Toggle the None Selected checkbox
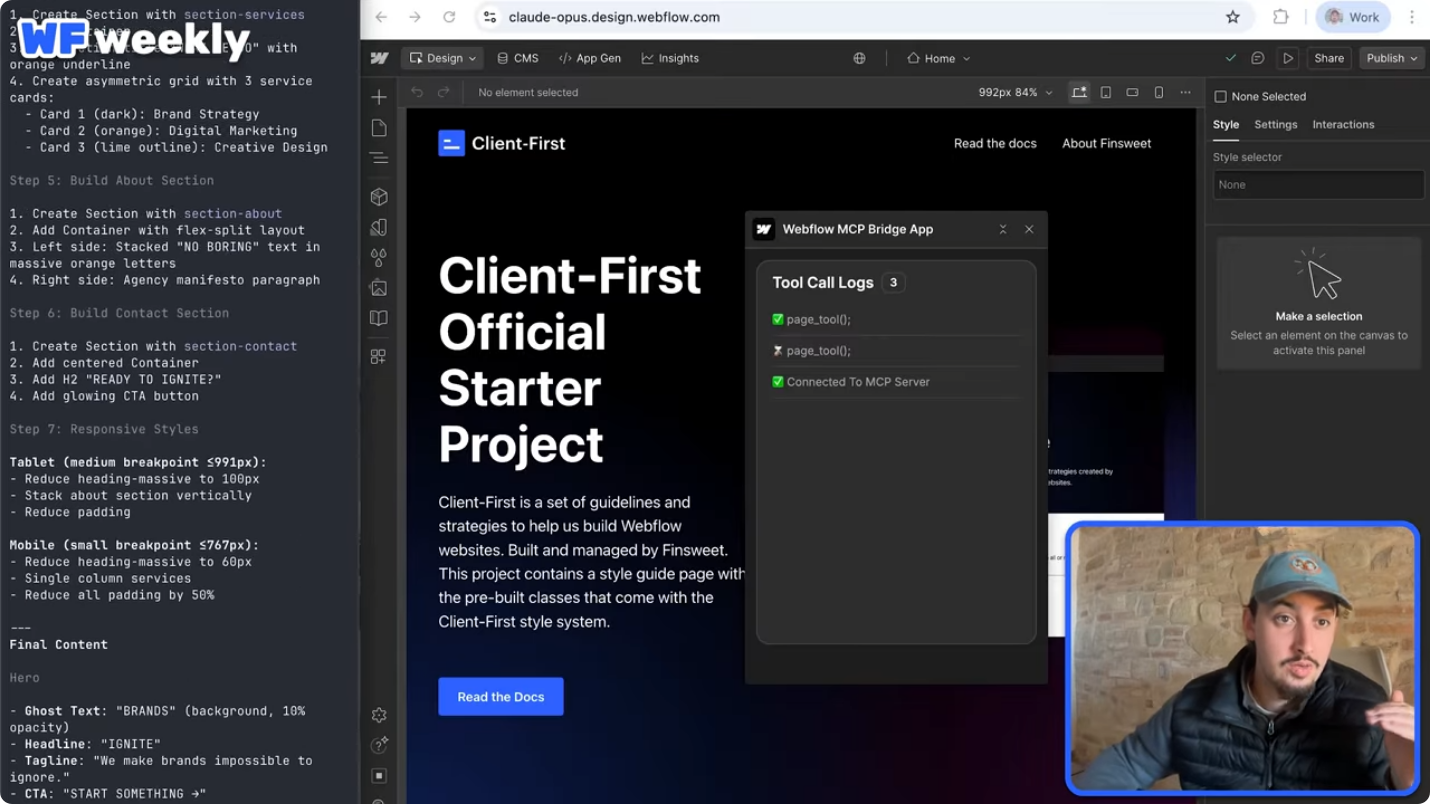Viewport: 1430px width, 804px height. coord(1220,97)
